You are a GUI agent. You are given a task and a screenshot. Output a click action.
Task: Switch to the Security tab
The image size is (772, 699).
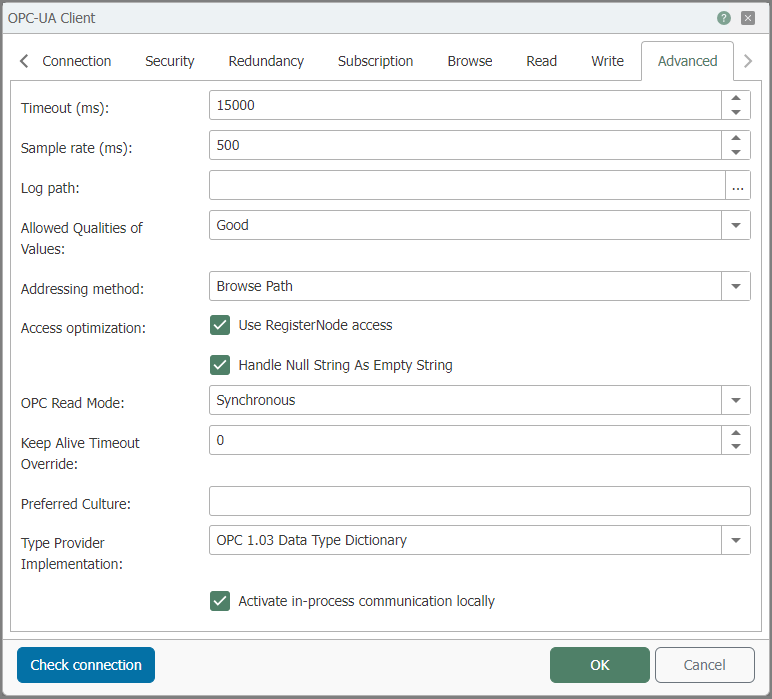[x=170, y=61]
